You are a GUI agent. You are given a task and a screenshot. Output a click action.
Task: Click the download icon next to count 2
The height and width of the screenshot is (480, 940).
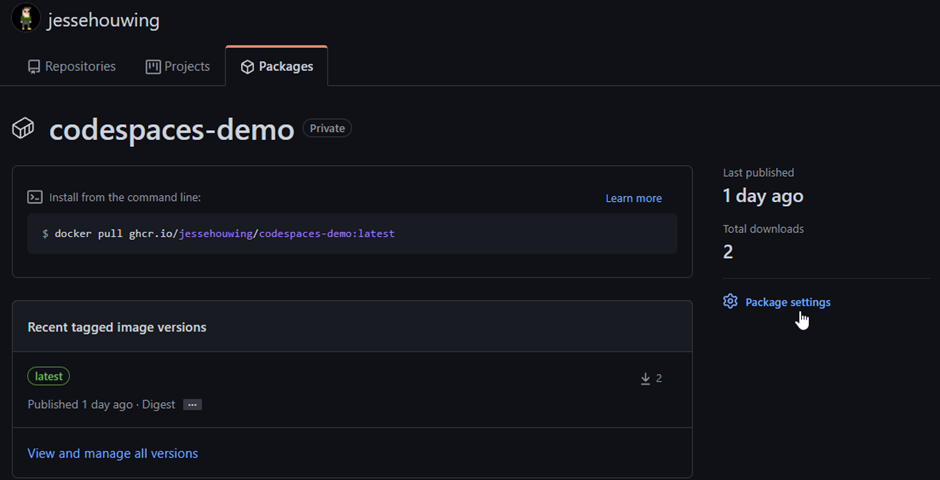[x=646, y=378]
